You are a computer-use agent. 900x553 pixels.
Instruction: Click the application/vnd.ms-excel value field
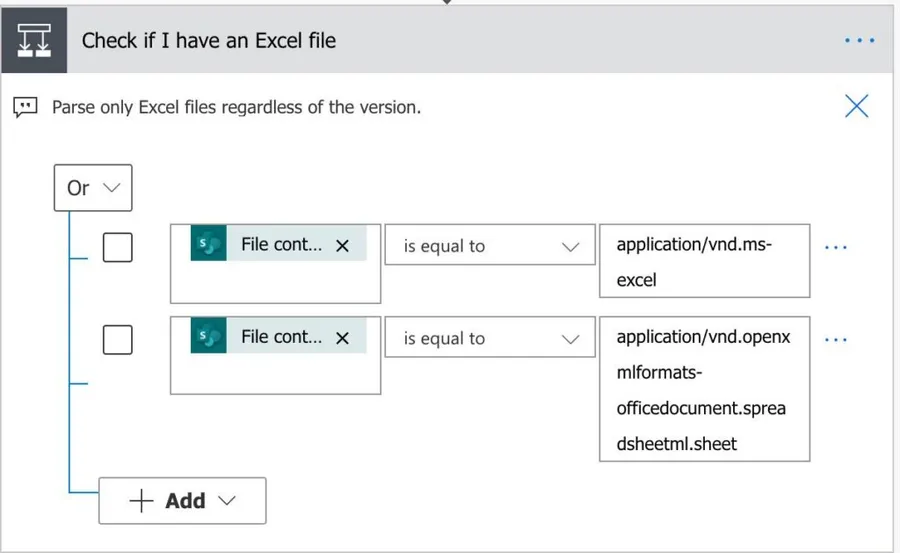(704, 261)
